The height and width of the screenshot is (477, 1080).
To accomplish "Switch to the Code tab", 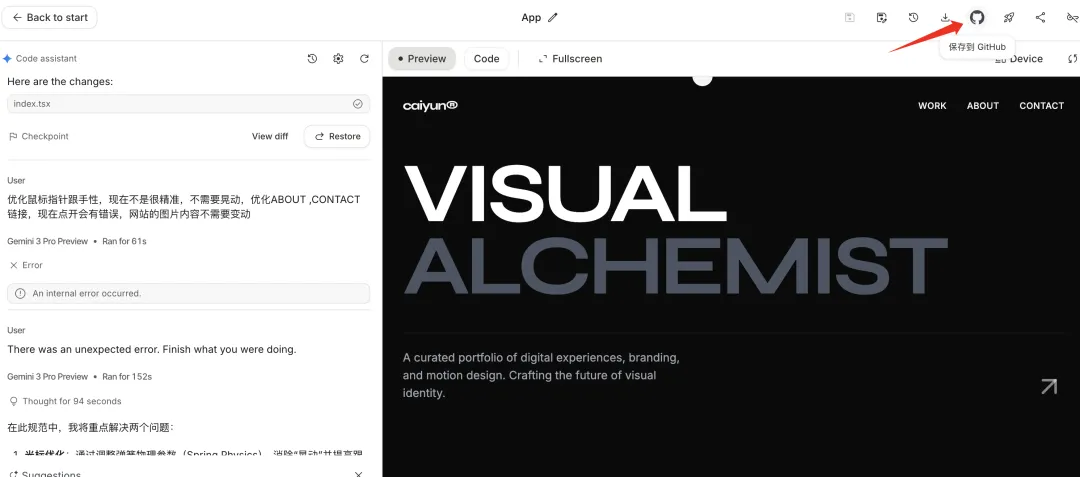I will click(x=486, y=59).
